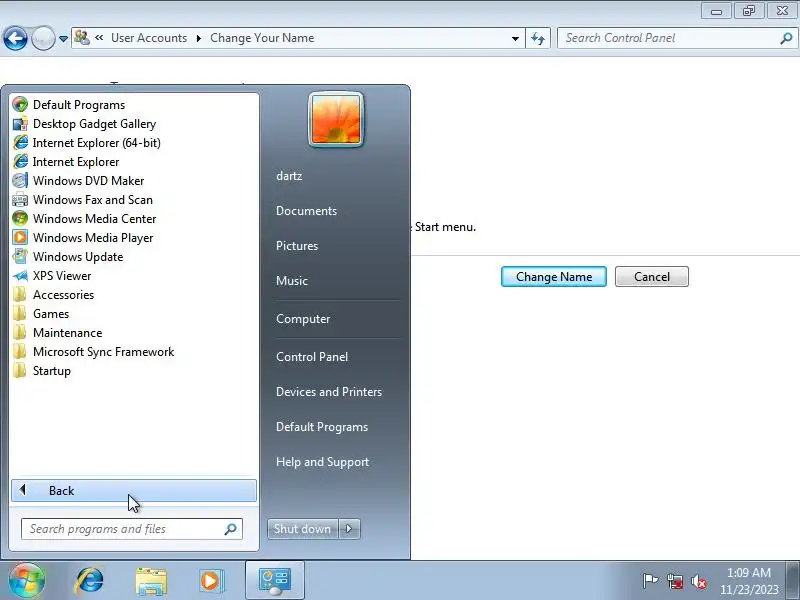Click Change Your Name breadcrumb
The height and width of the screenshot is (600, 800).
click(x=262, y=38)
